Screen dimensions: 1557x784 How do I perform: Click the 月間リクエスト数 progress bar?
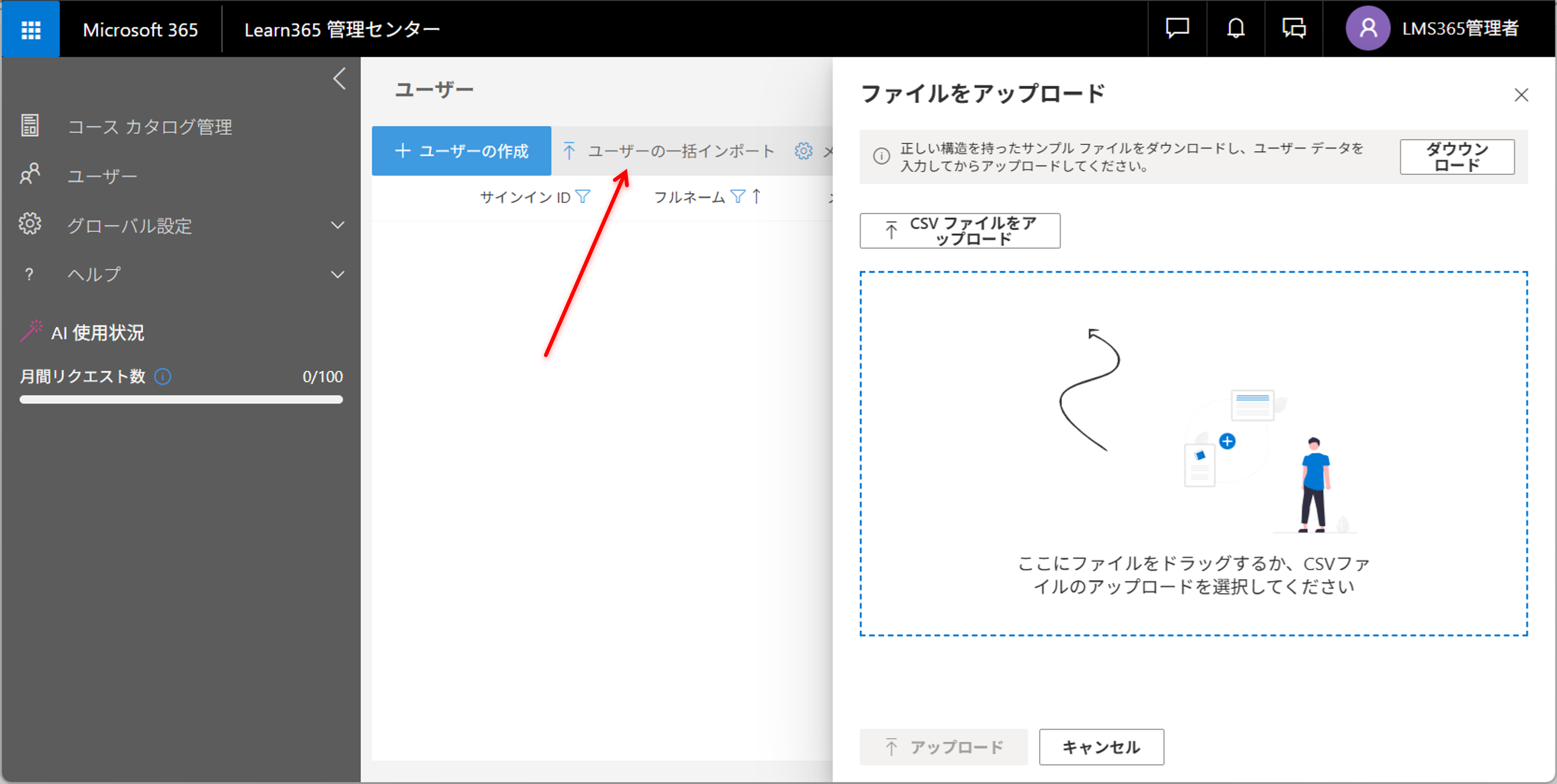point(181,399)
